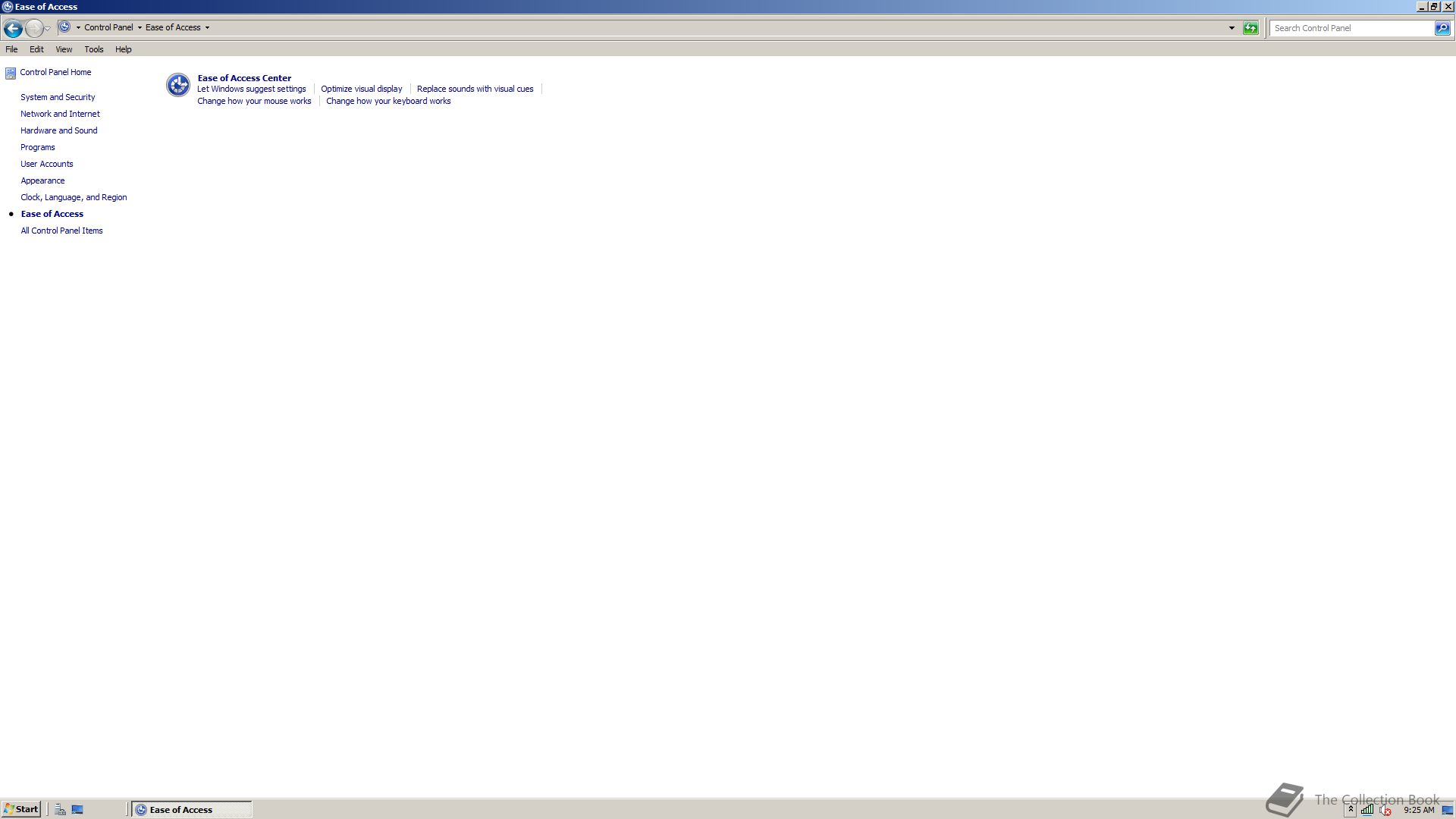
Task: Select Ease of Access in sidebar
Action: pyautogui.click(x=52, y=214)
